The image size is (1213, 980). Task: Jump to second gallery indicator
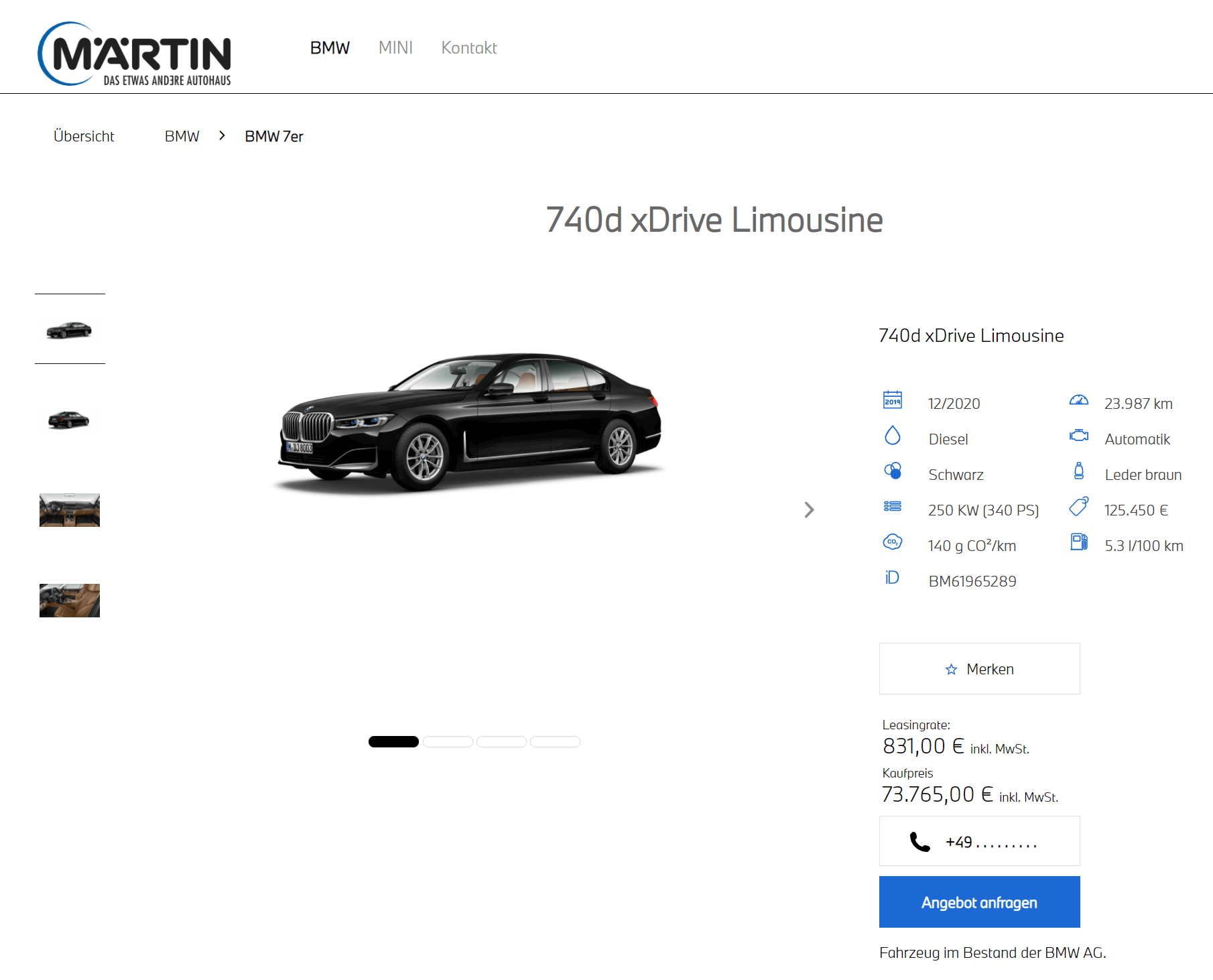448,741
